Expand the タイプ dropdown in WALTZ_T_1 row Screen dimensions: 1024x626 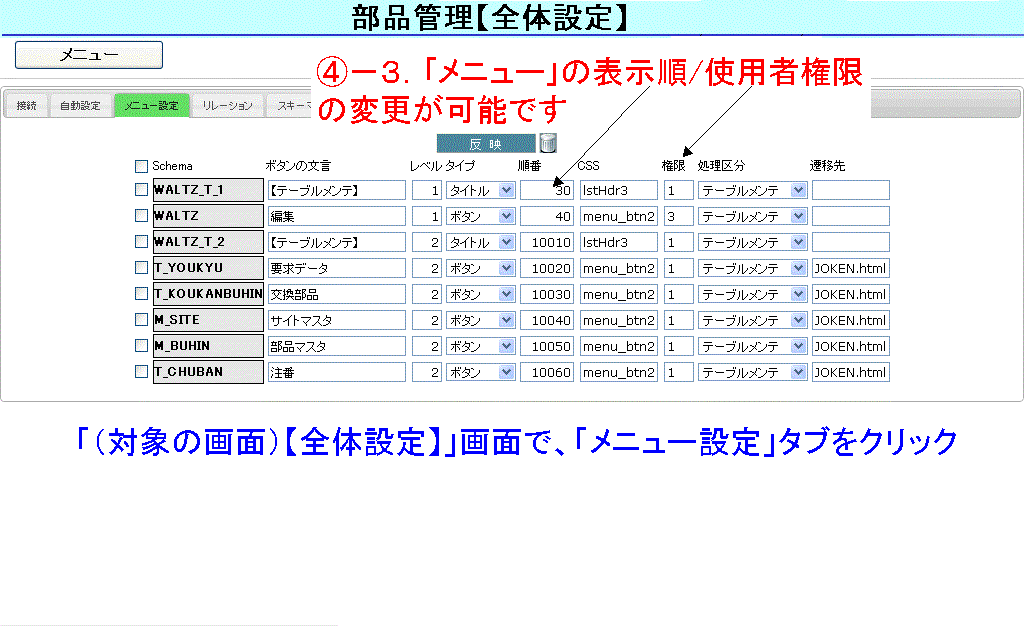(480, 190)
